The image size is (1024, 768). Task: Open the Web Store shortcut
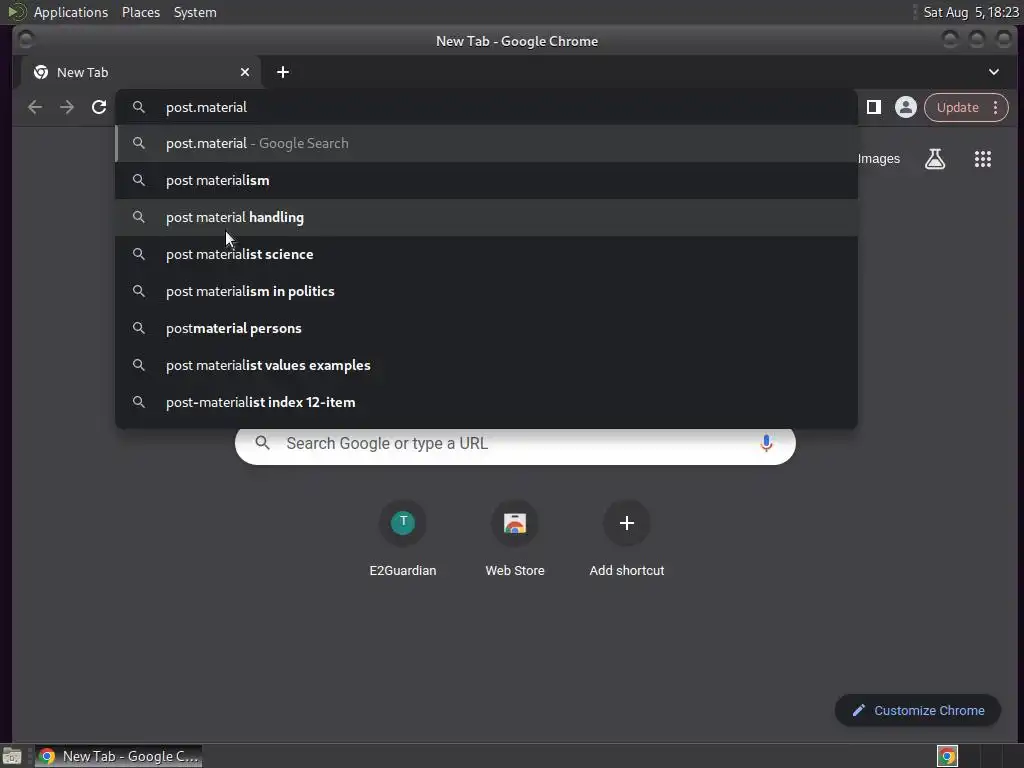point(515,539)
